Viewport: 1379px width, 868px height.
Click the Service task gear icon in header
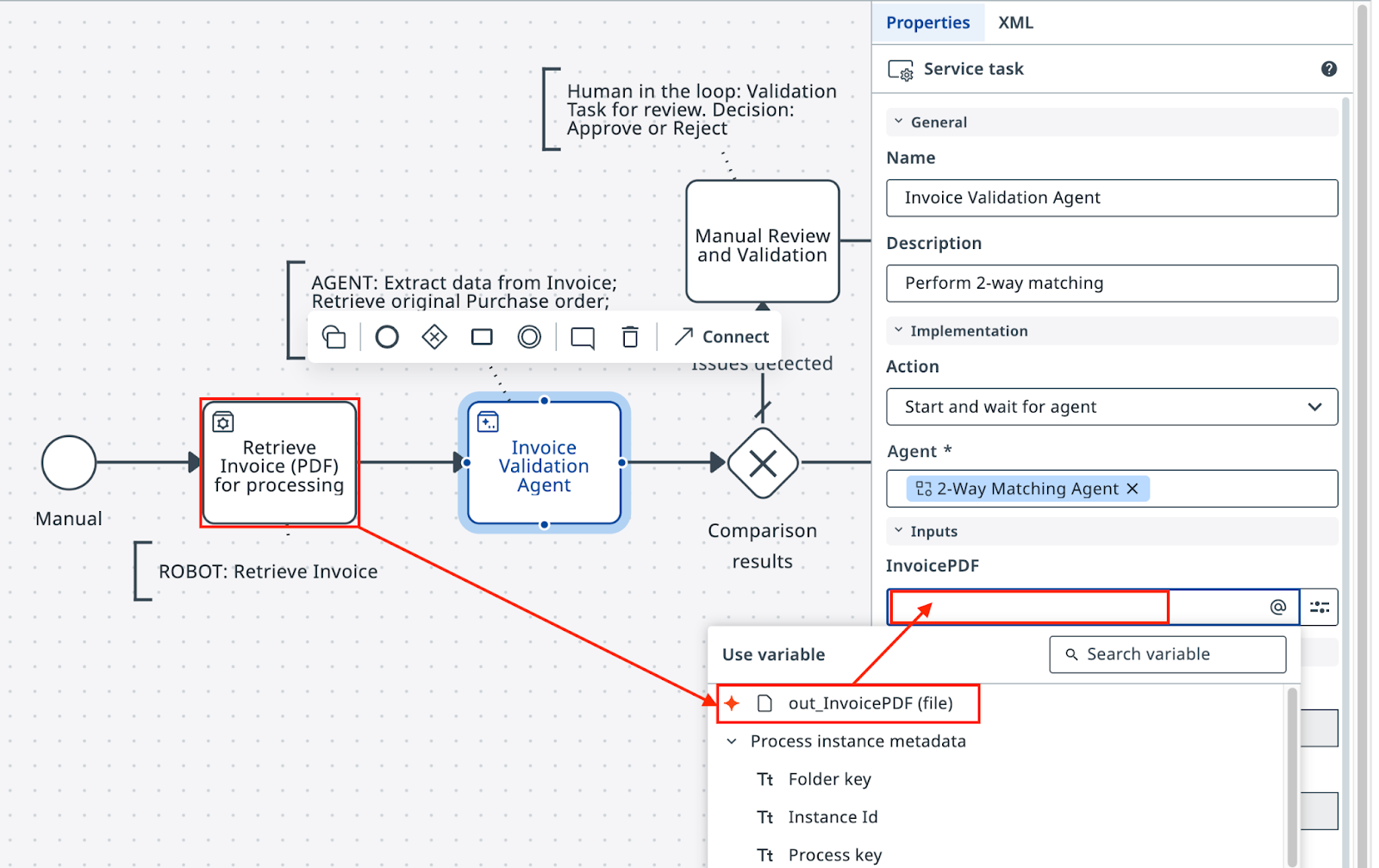click(x=901, y=70)
